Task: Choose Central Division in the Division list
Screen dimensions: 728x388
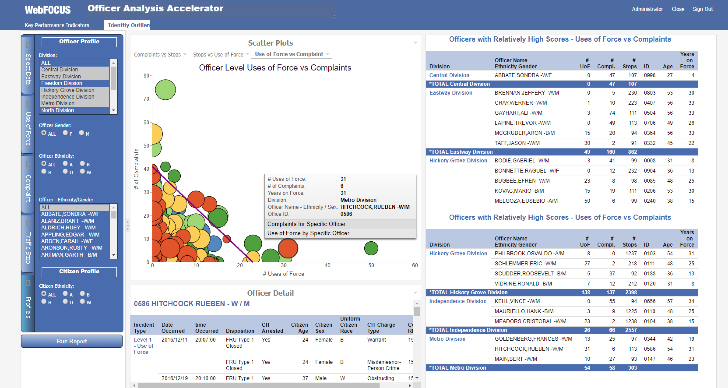Action: 75,70
